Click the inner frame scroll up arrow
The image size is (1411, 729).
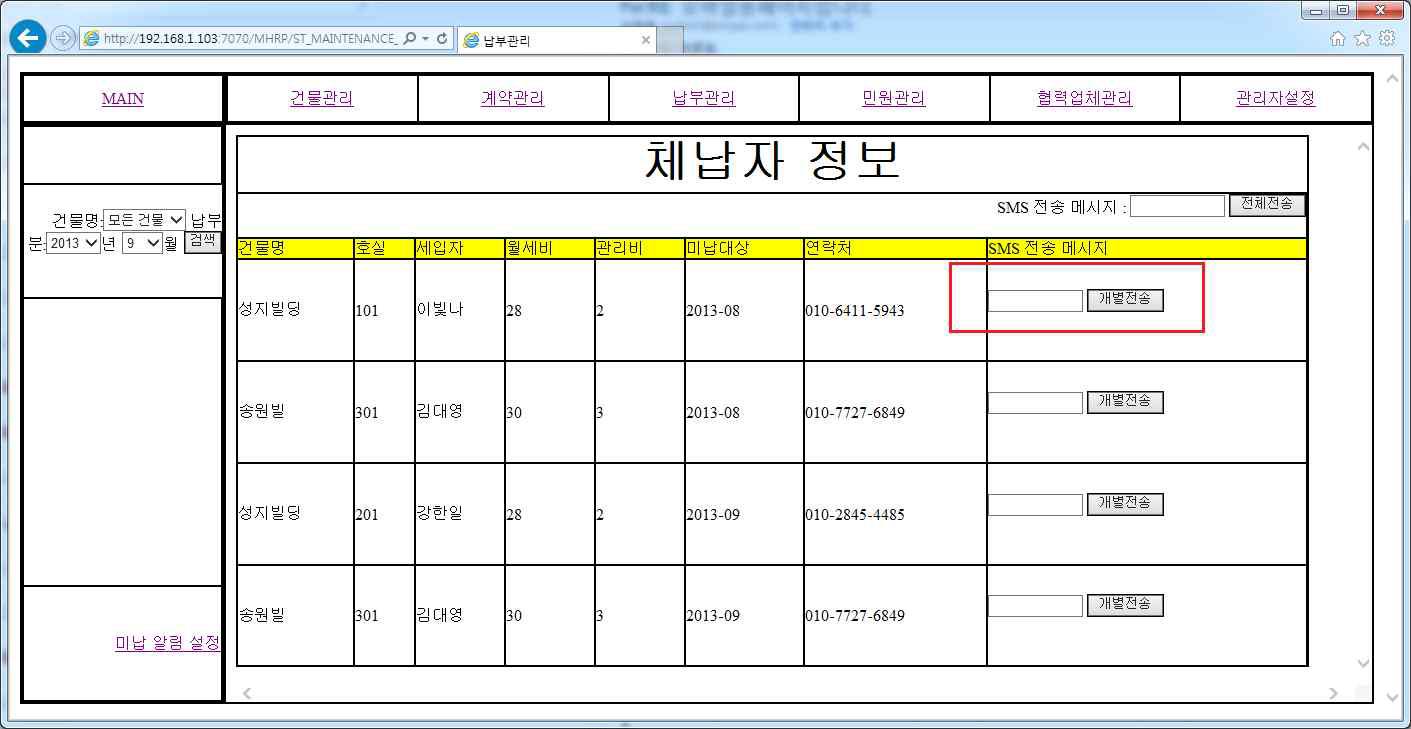tap(1363, 147)
